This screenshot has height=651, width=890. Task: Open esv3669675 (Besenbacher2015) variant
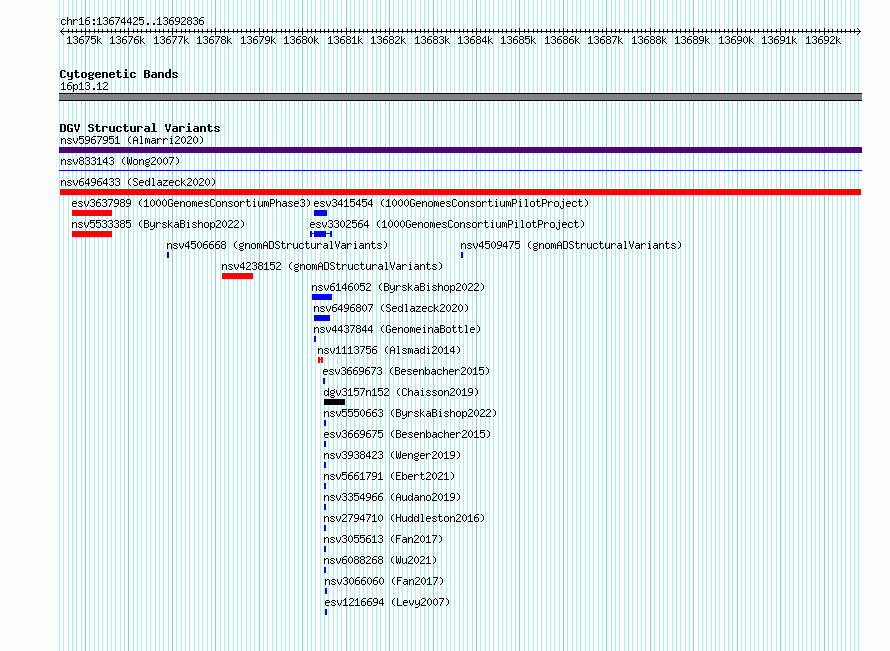407,434
